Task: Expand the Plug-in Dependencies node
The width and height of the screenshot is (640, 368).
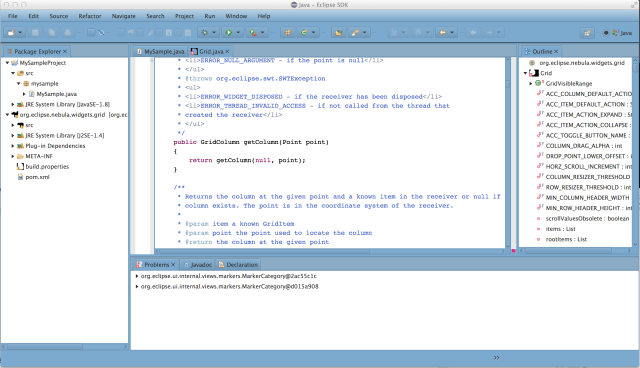Action: 13,146
